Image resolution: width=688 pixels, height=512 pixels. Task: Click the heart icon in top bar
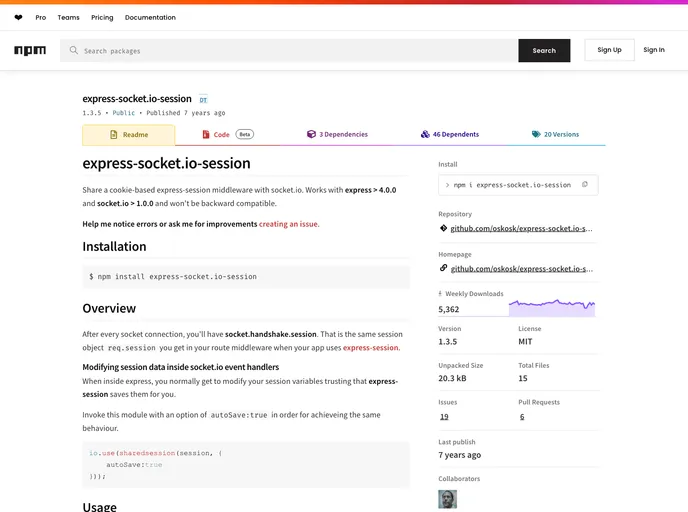coord(18,18)
